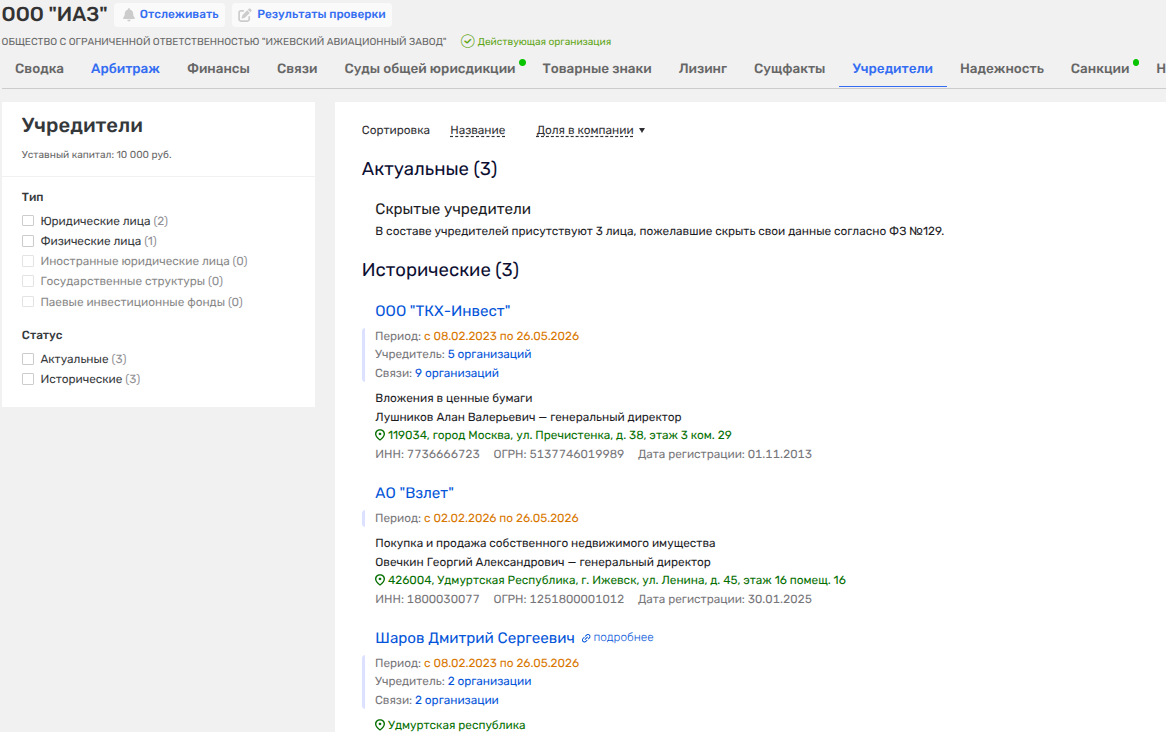Sort founders by Название
1166x732 pixels.
point(477,130)
